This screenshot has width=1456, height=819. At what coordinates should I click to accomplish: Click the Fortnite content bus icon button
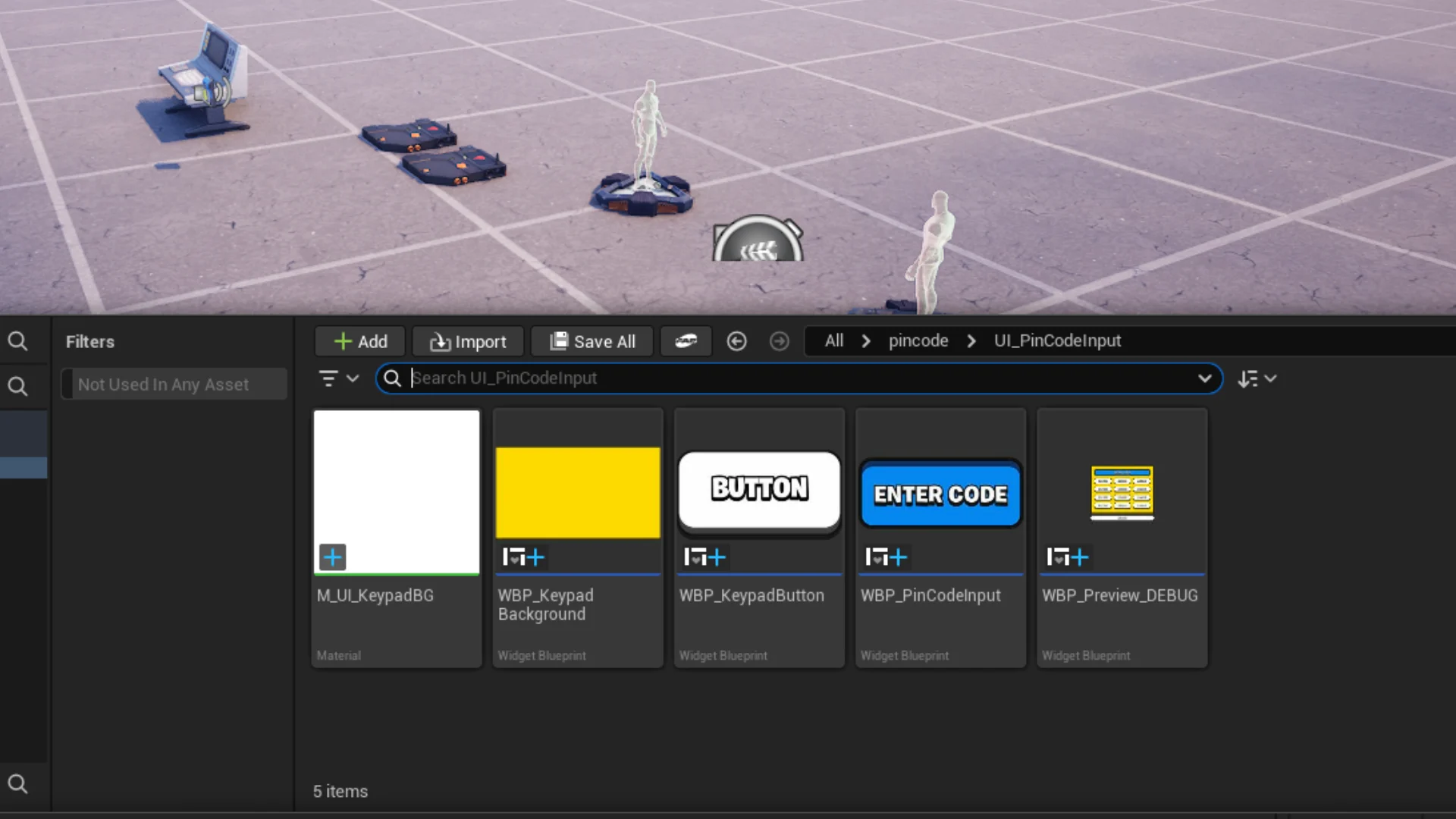[686, 341]
